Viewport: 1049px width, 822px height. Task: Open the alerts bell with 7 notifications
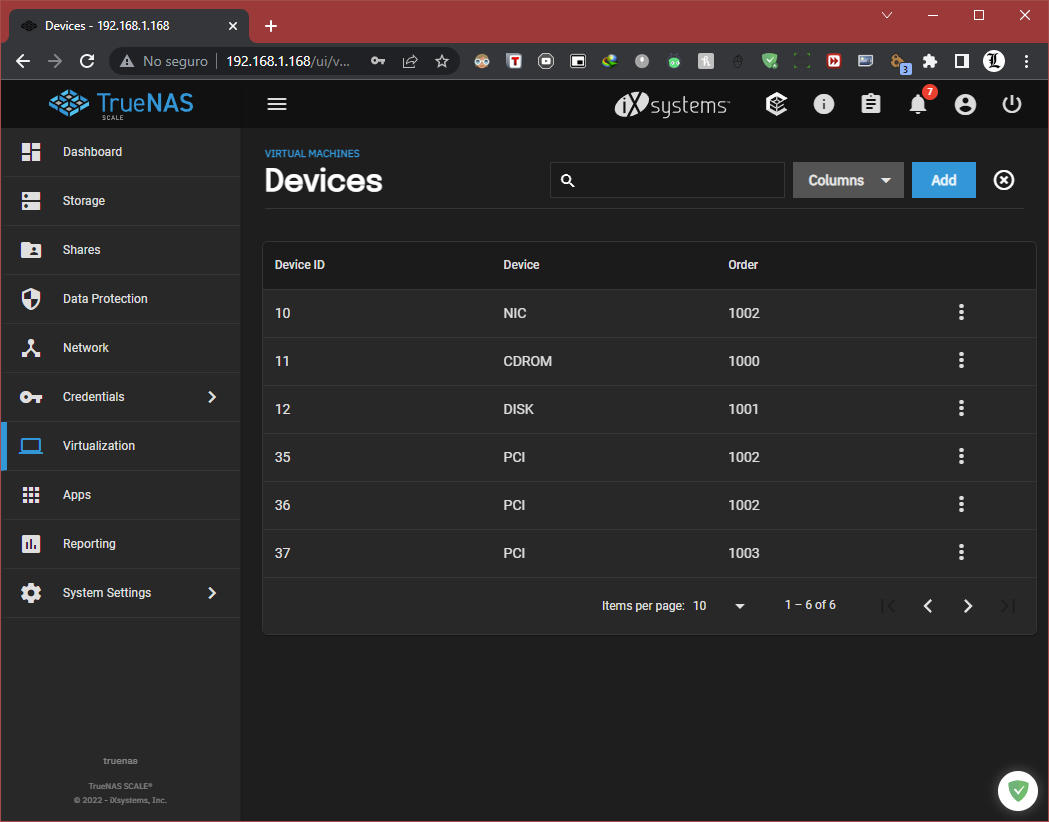pos(919,104)
